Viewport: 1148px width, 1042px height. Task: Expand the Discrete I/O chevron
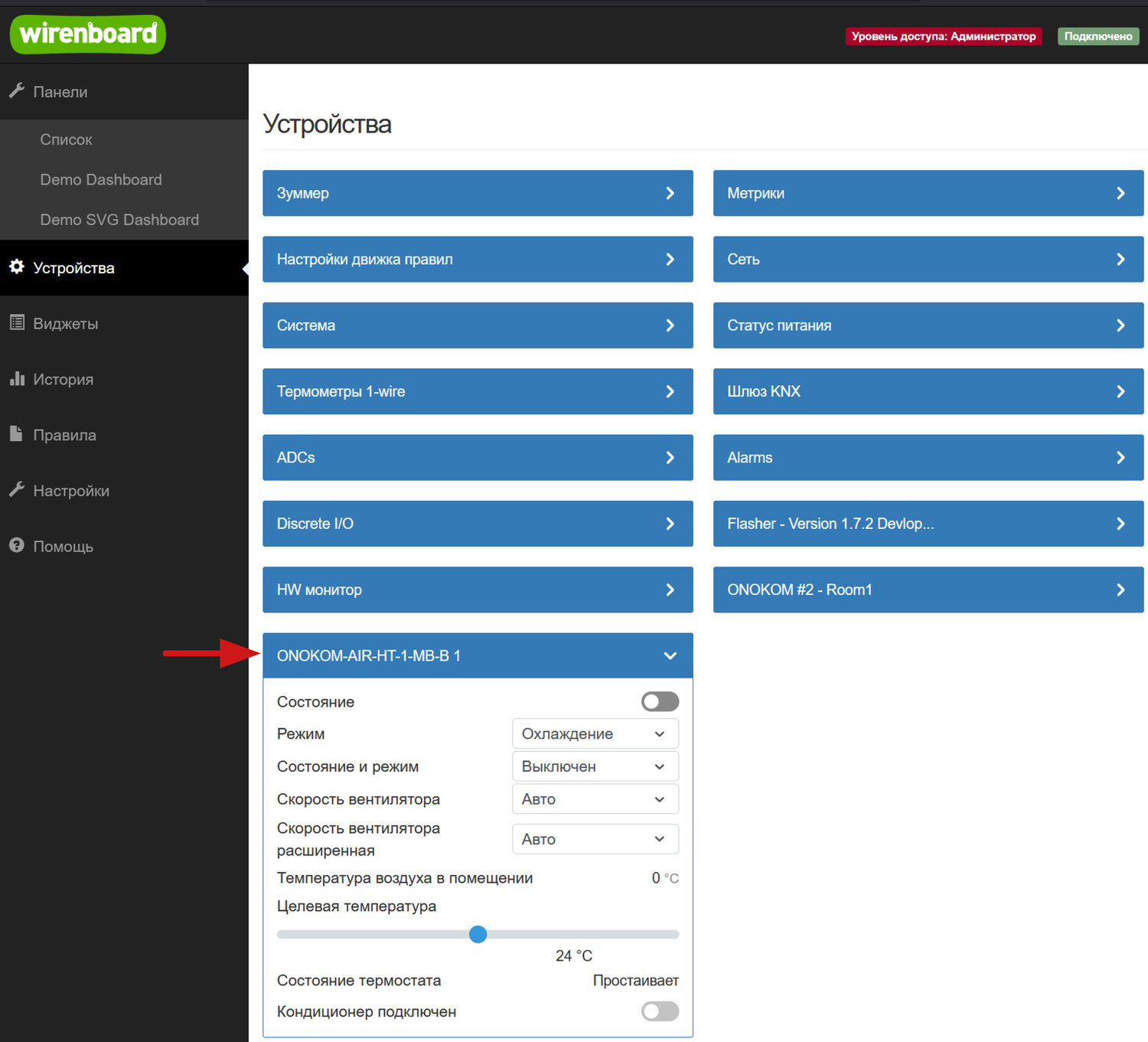point(670,524)
